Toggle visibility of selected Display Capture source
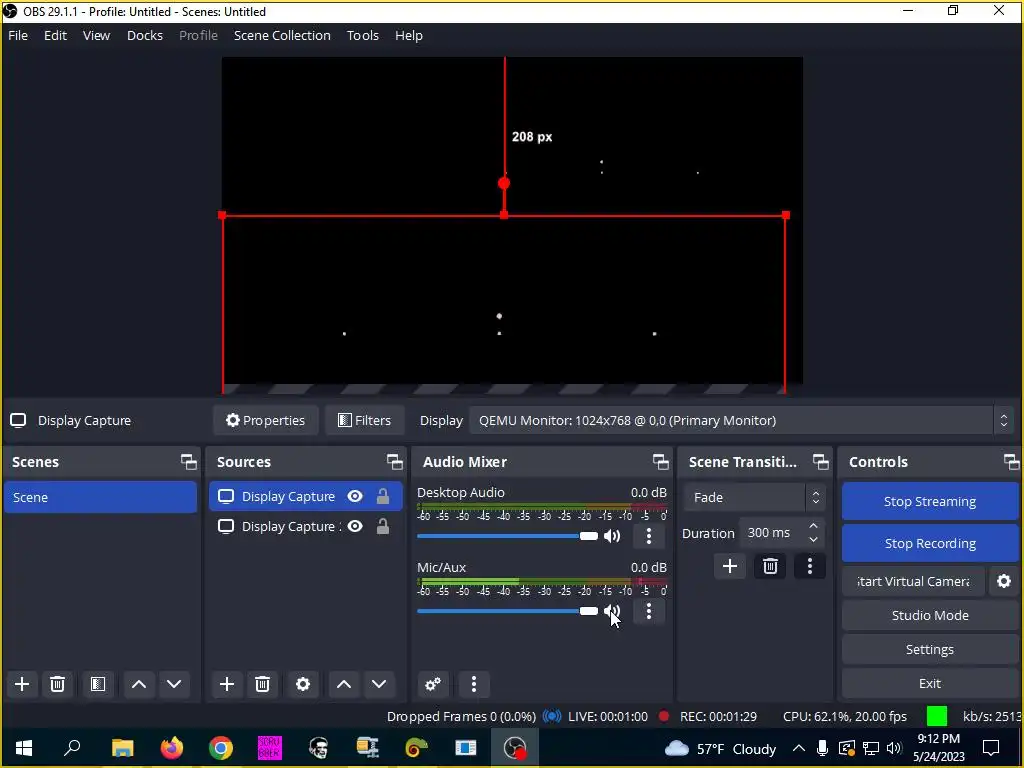 355,496
